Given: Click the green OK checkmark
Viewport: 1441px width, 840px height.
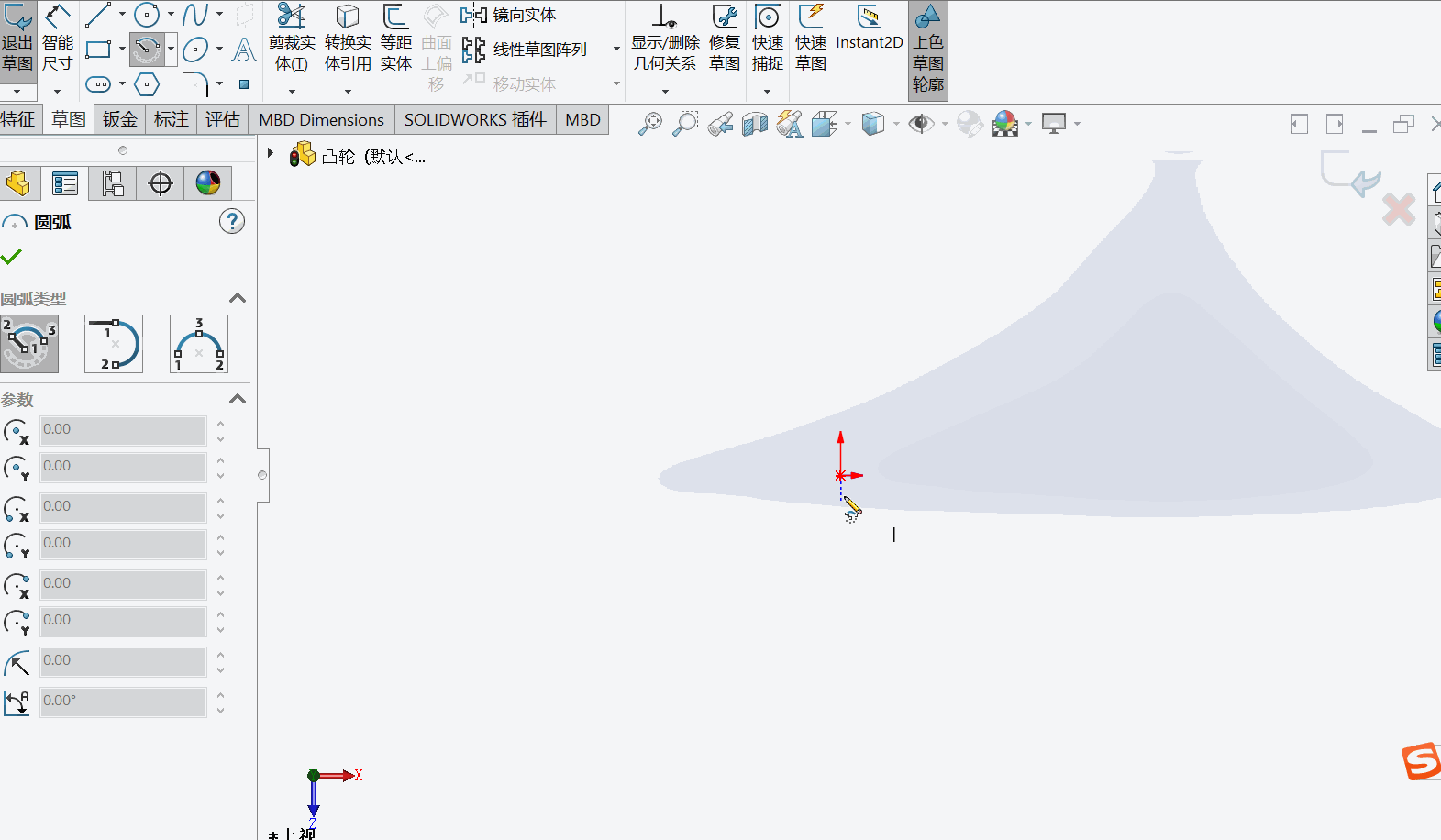Looking at the screenshot, I should coord(12,257).
